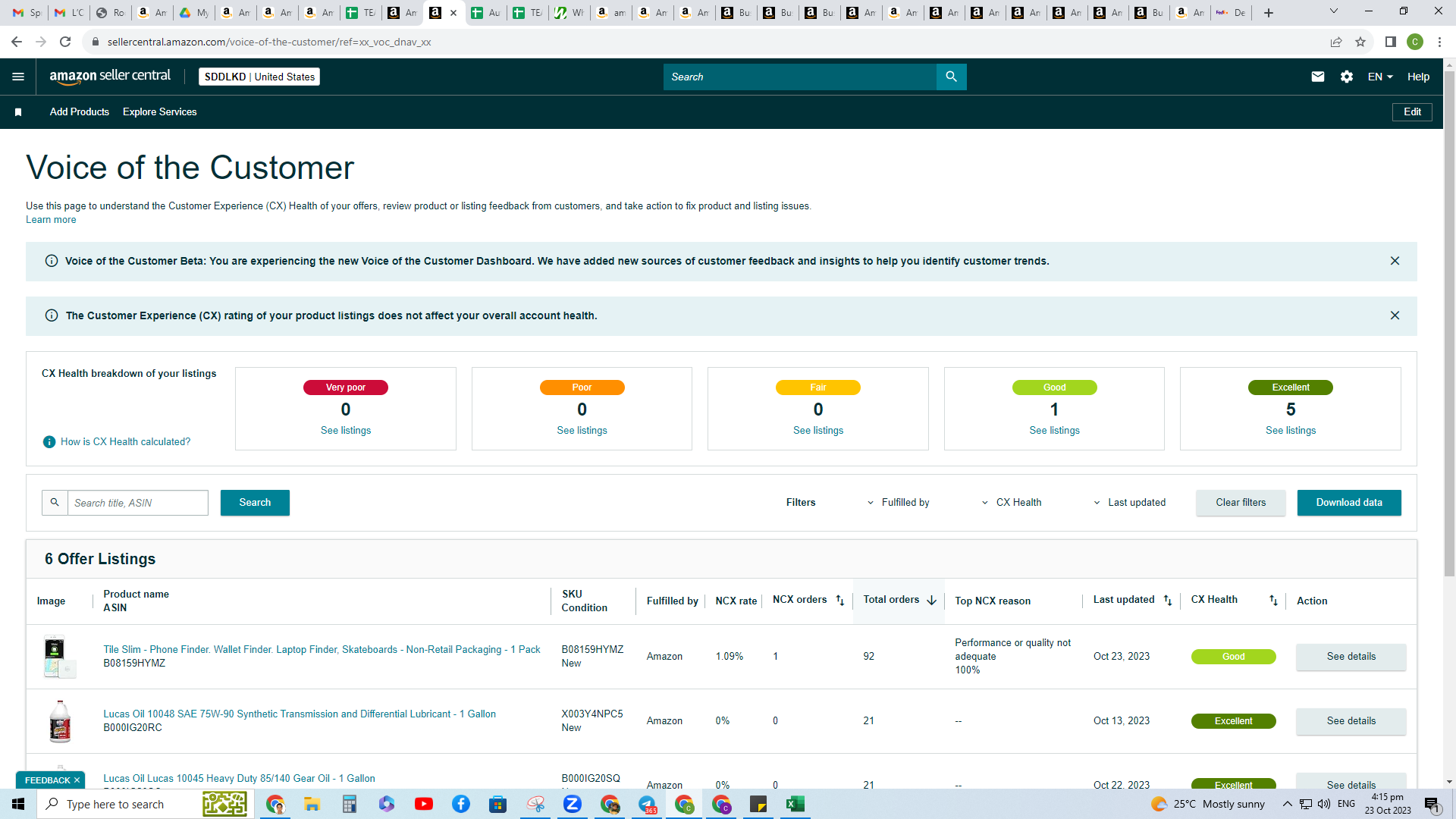Open Add Products menu item
The image size is (1456, 819).
coord(80,112)
